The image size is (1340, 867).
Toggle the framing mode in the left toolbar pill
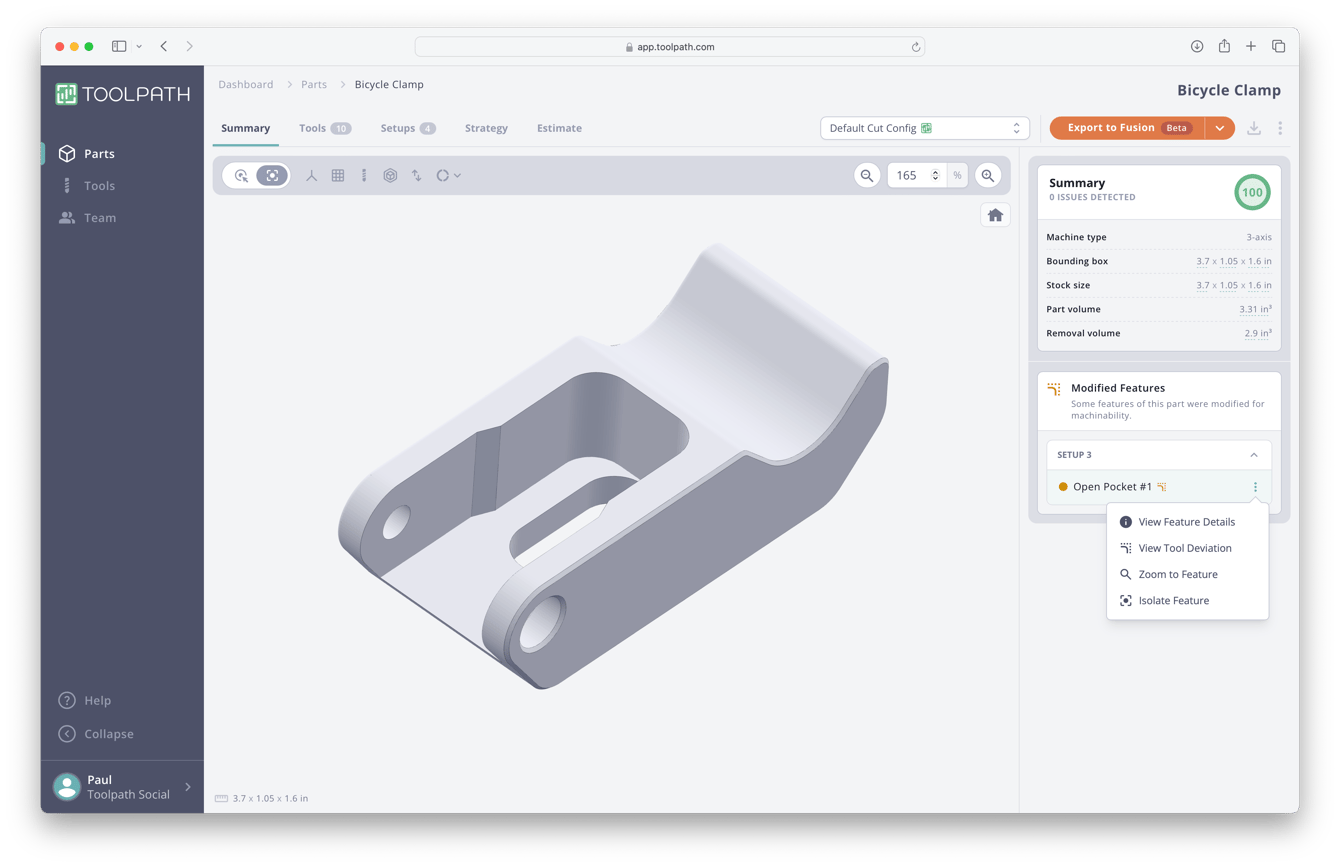coord(272,175)
